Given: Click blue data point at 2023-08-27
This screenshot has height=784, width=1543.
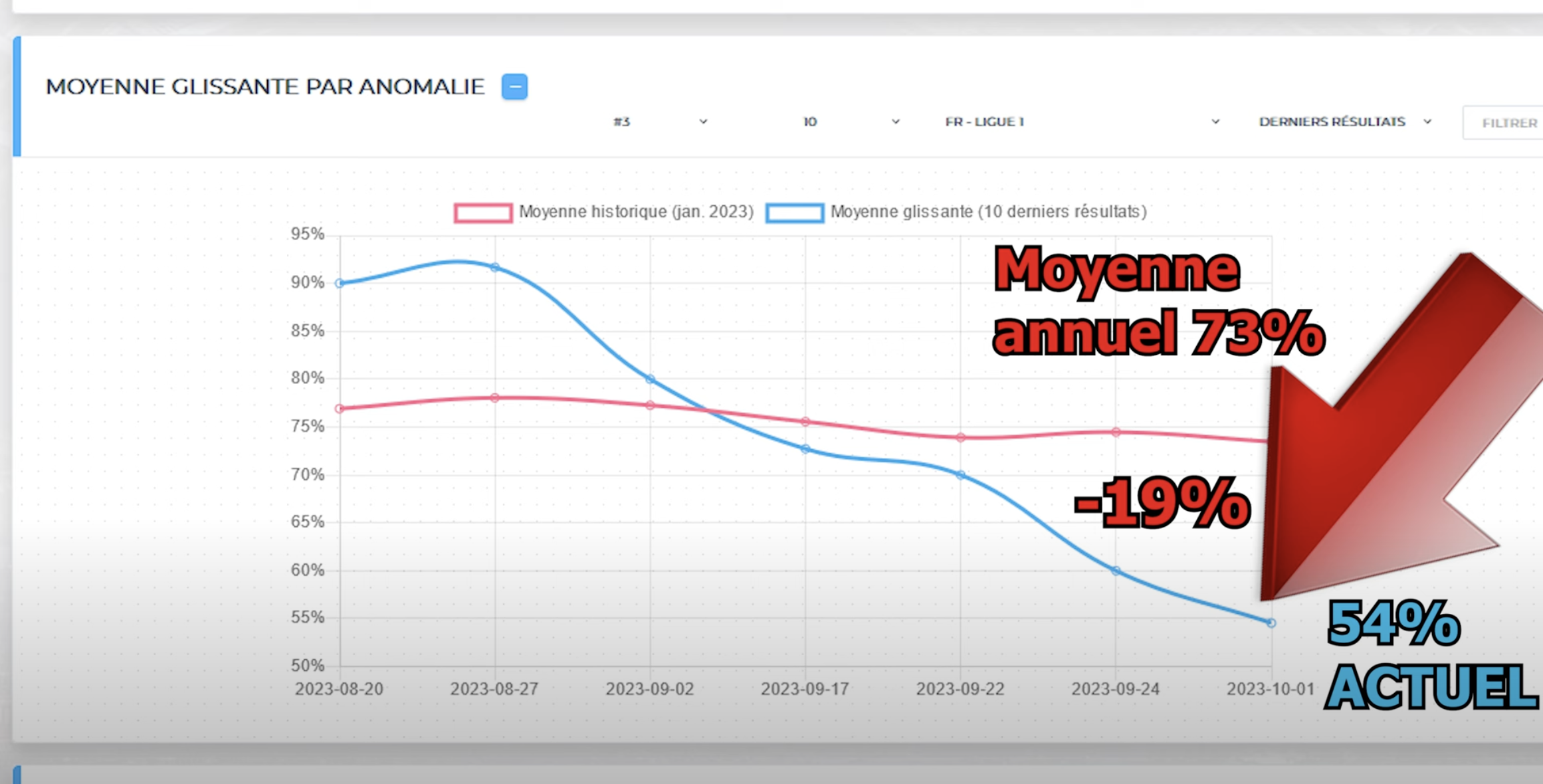Looking at the screenshot, I should [x=495, y=267].
